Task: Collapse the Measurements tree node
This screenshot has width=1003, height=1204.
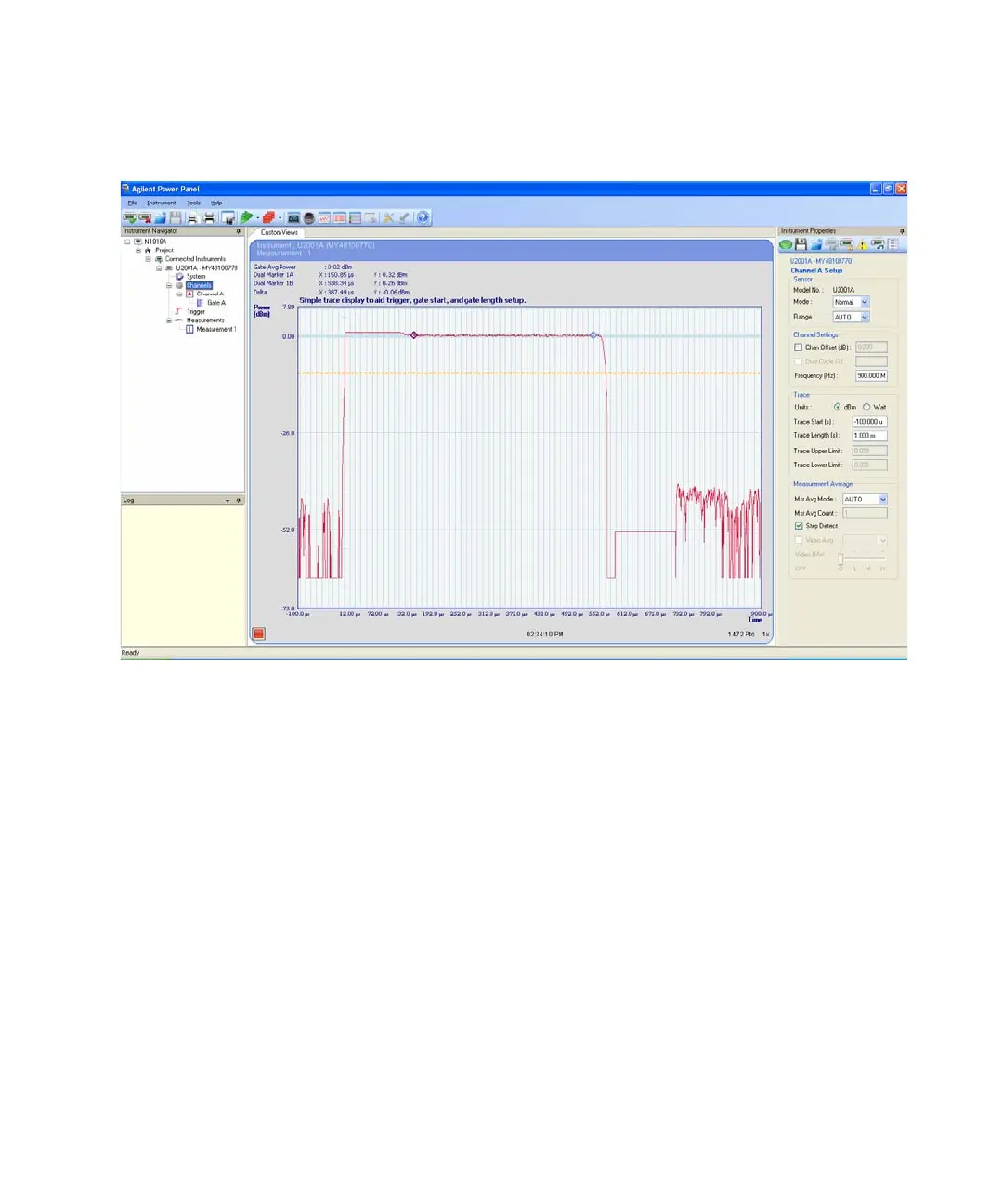Action: pyautogui.click(x=169, y=321)
